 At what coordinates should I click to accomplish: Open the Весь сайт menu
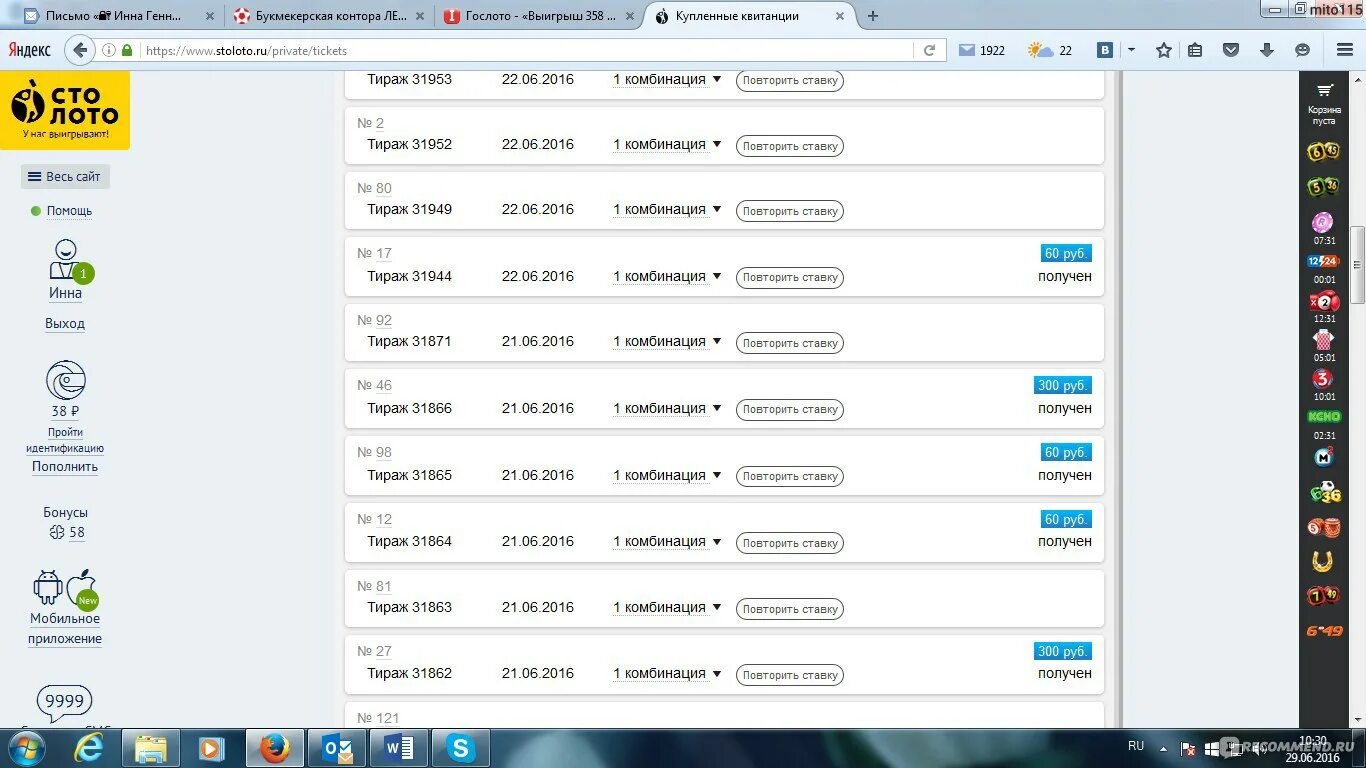pos(65,177)
